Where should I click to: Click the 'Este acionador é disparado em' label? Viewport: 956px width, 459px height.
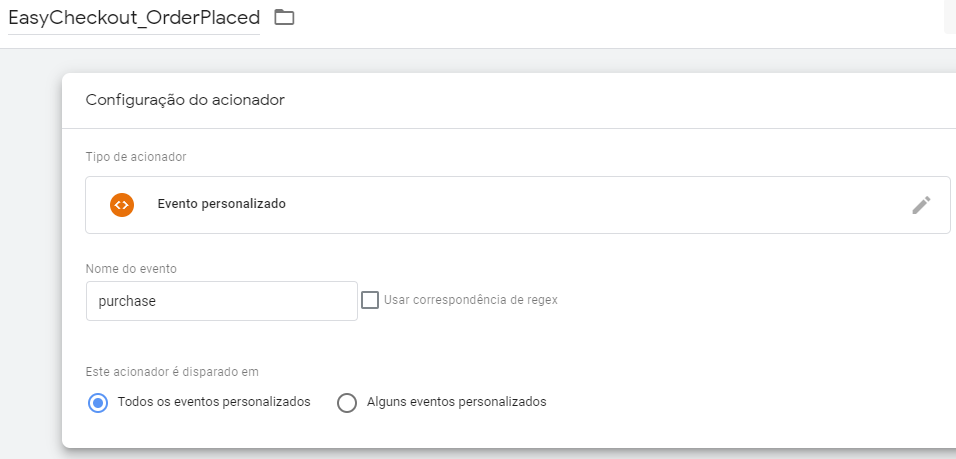tap(172, 371)
